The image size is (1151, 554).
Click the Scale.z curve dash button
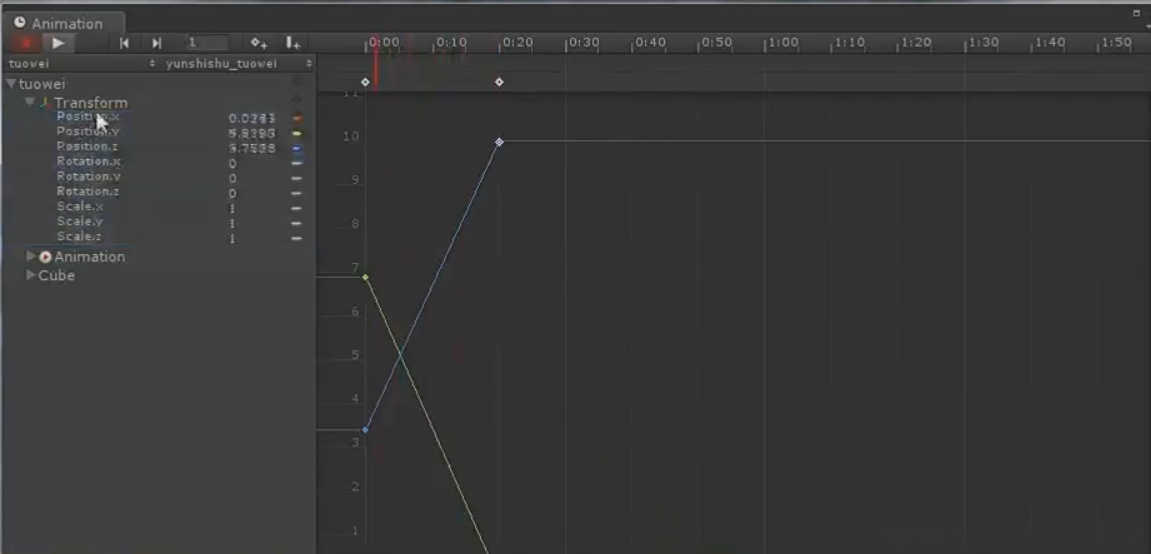point(297,238)
